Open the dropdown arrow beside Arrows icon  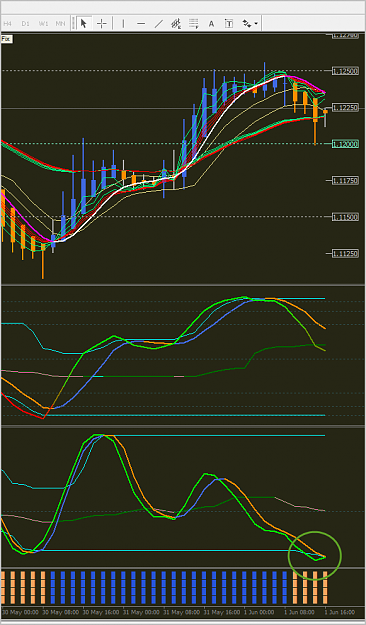click(256, 24)
